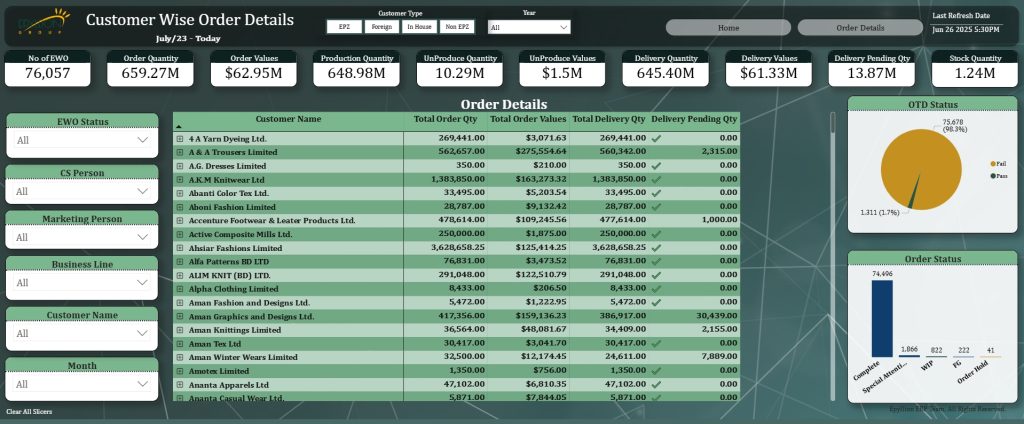Viewport: 1024px width, 424px height.
Task: Click the checkmark in the Amotex Limited row
Action: 656,370
